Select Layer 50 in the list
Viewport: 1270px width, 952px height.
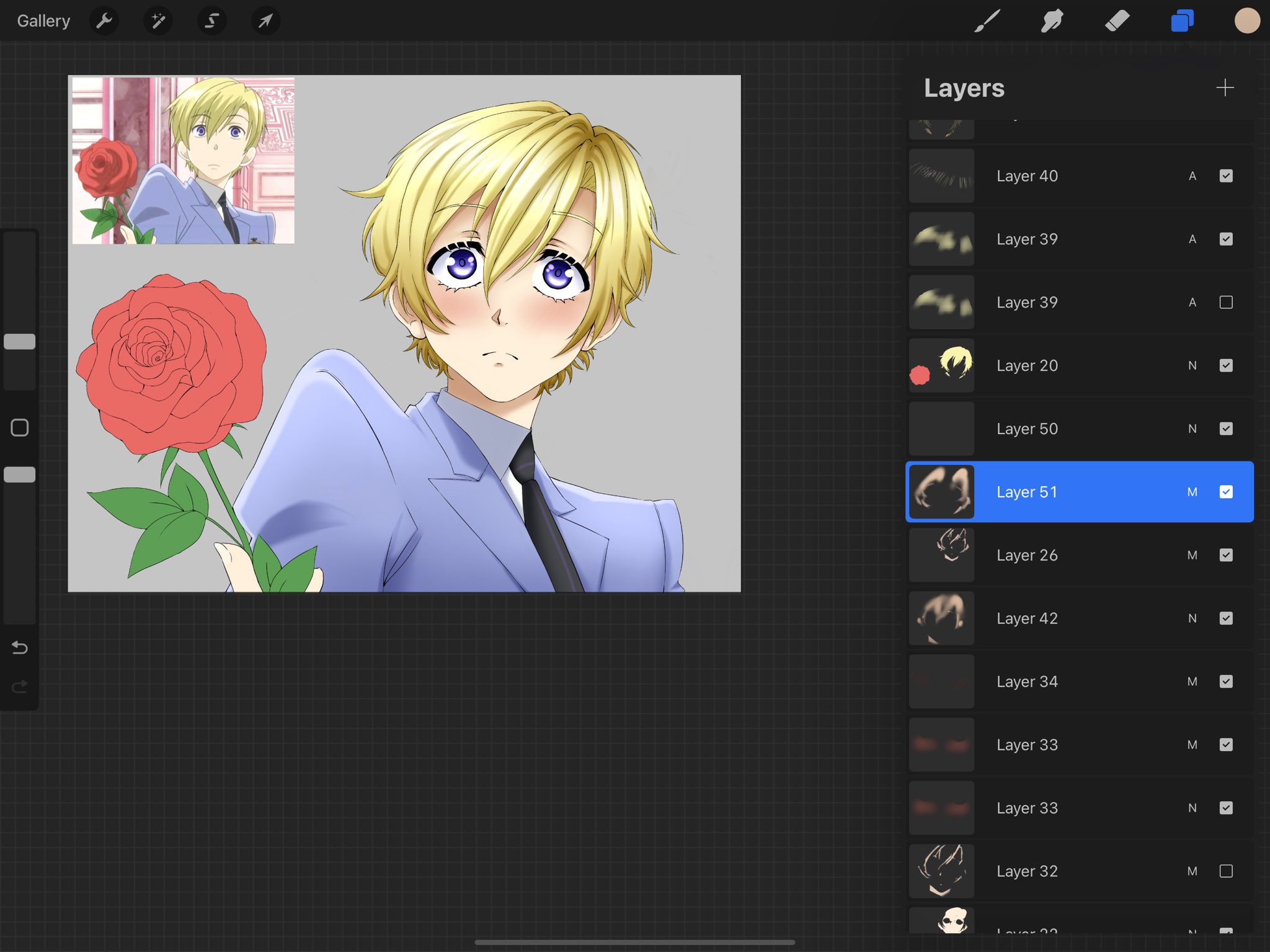[x=1054, y=429]
